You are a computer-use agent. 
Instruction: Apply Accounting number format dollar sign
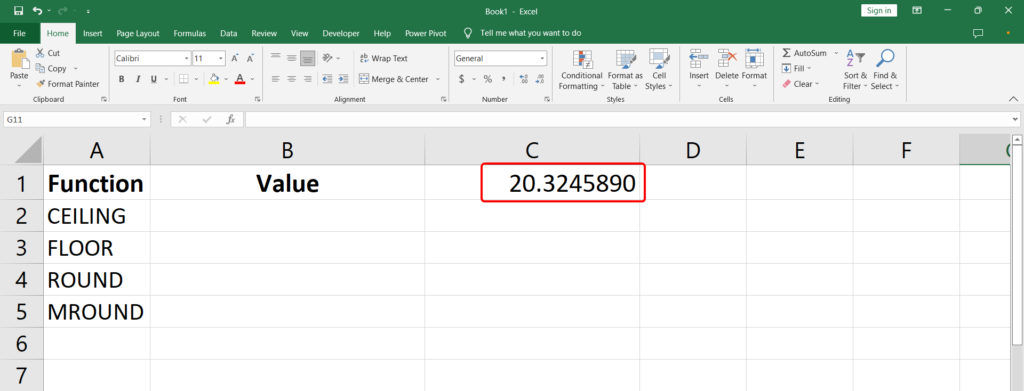click(x=462, y=79)
